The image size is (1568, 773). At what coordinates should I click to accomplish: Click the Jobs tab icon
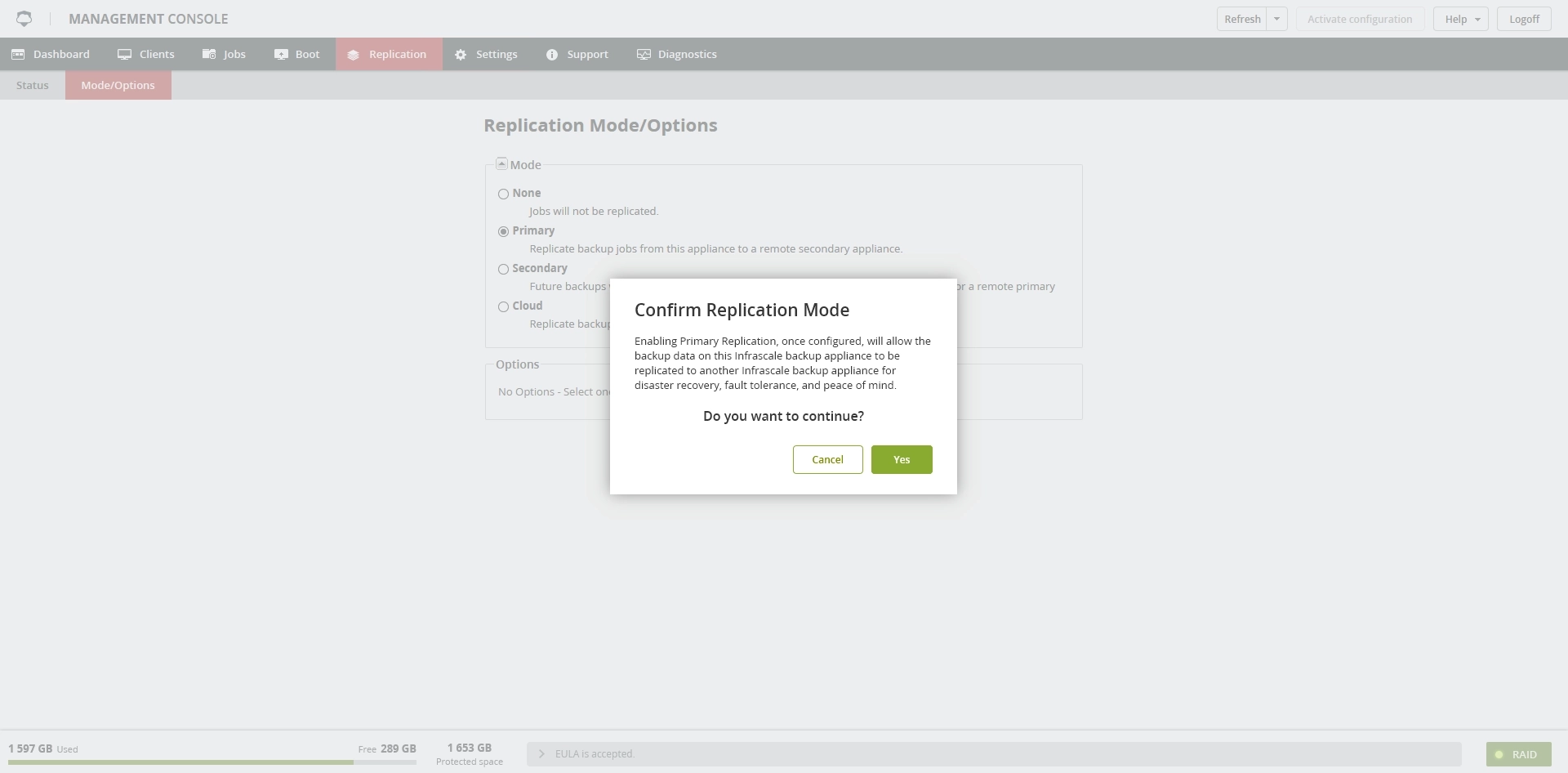point(209,54)
